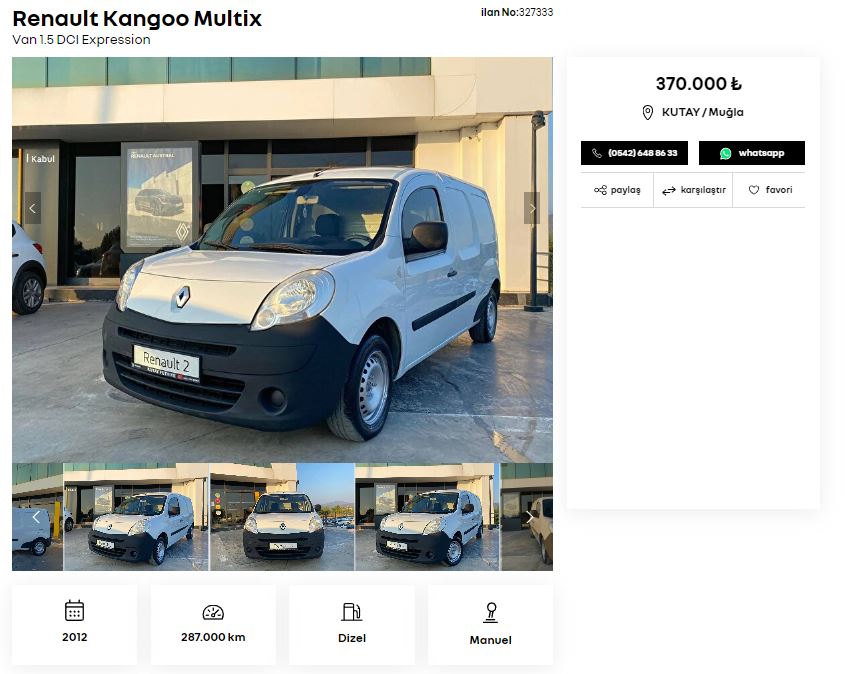The width and height of the screenshot is (861, 674).
Task: Click the location pin icon near KUTAY
Action: 647,113
